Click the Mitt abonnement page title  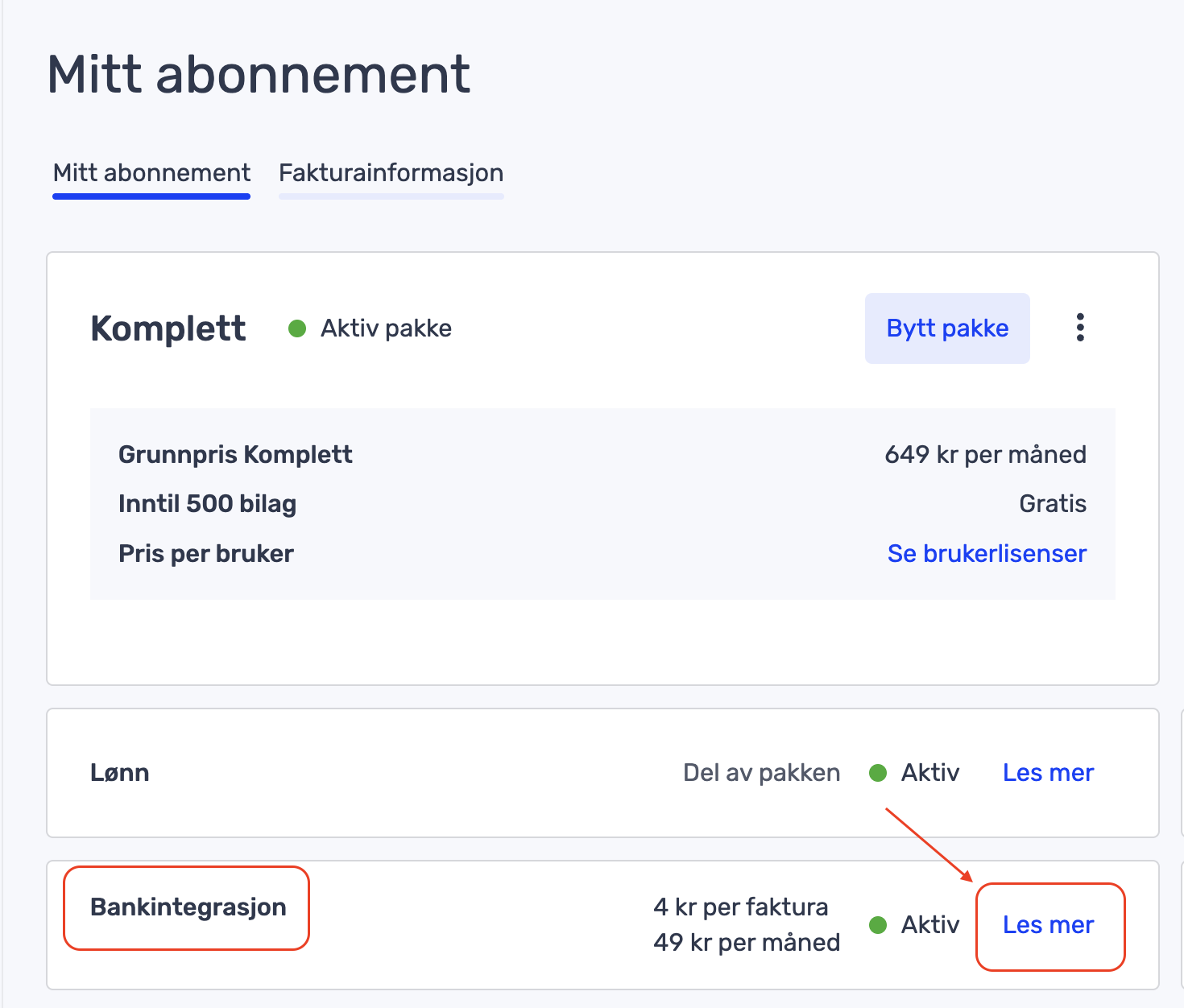(x=259, y=74)
